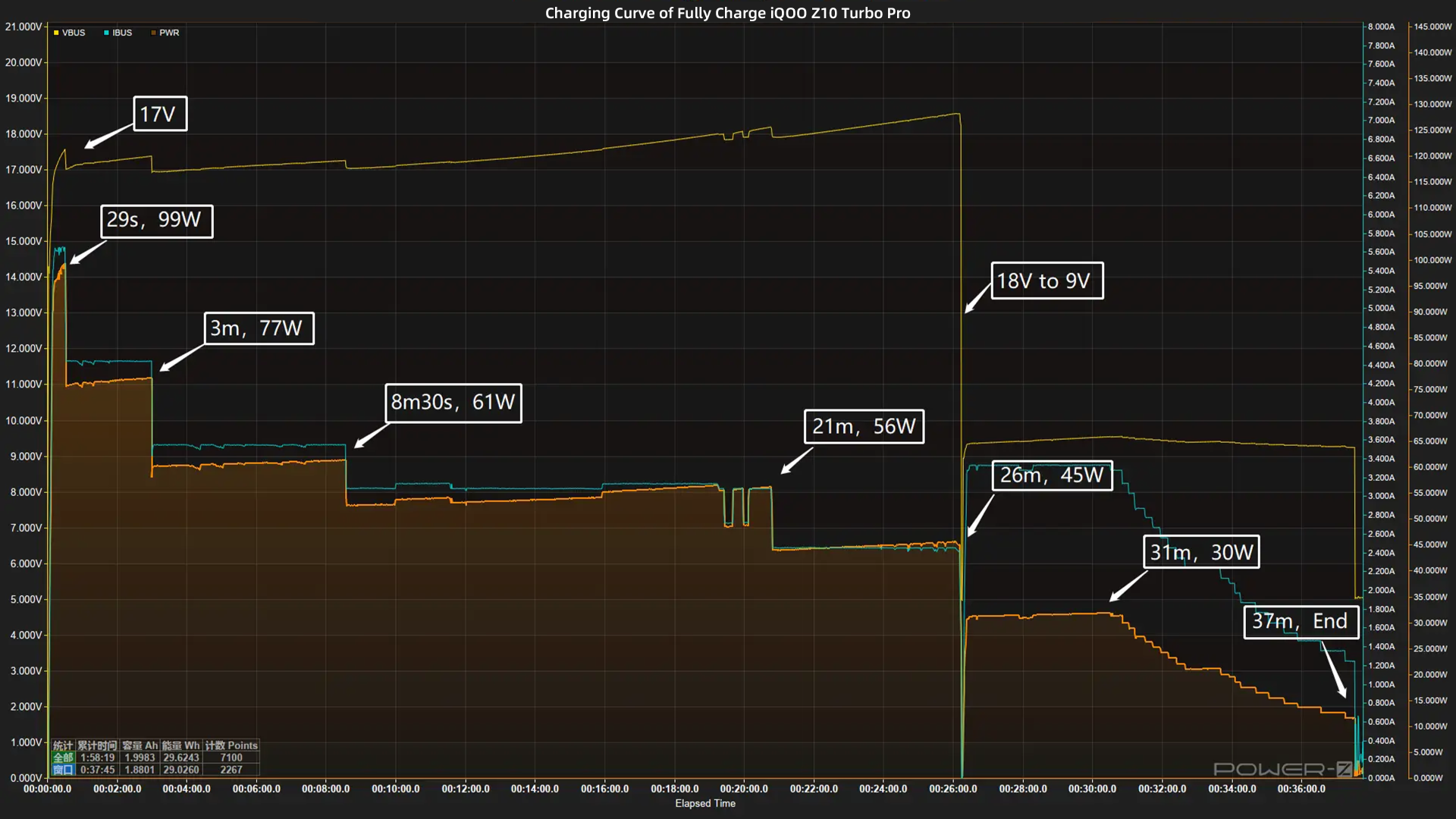Select the 窗口 row label in stats table

(63, 770)
